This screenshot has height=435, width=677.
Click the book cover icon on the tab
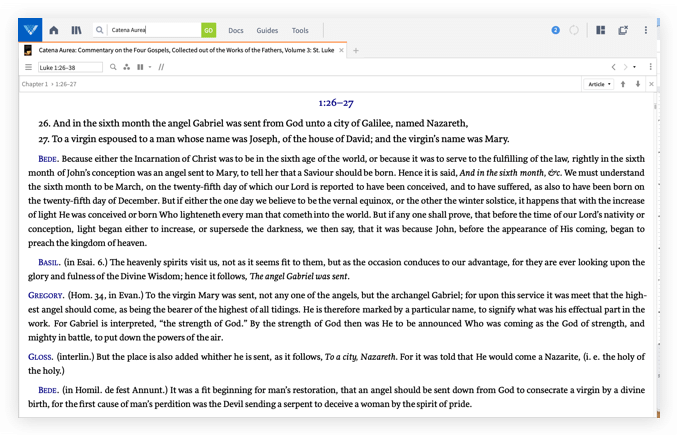pyautogui.click(x=28, y=50)
